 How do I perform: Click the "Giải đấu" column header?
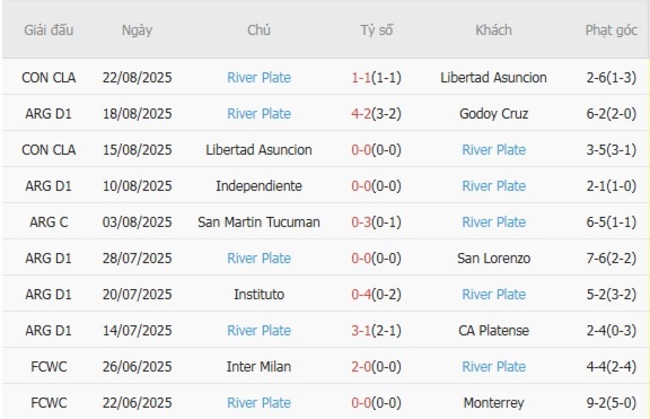pyautogui.click(x=48, y=30)
